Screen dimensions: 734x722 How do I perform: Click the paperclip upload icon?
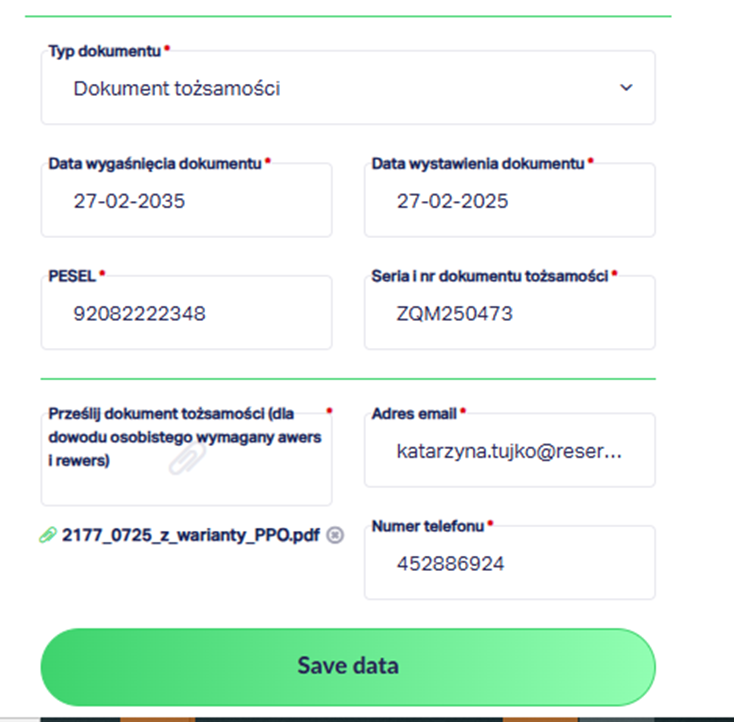click(x=187, y=458)
